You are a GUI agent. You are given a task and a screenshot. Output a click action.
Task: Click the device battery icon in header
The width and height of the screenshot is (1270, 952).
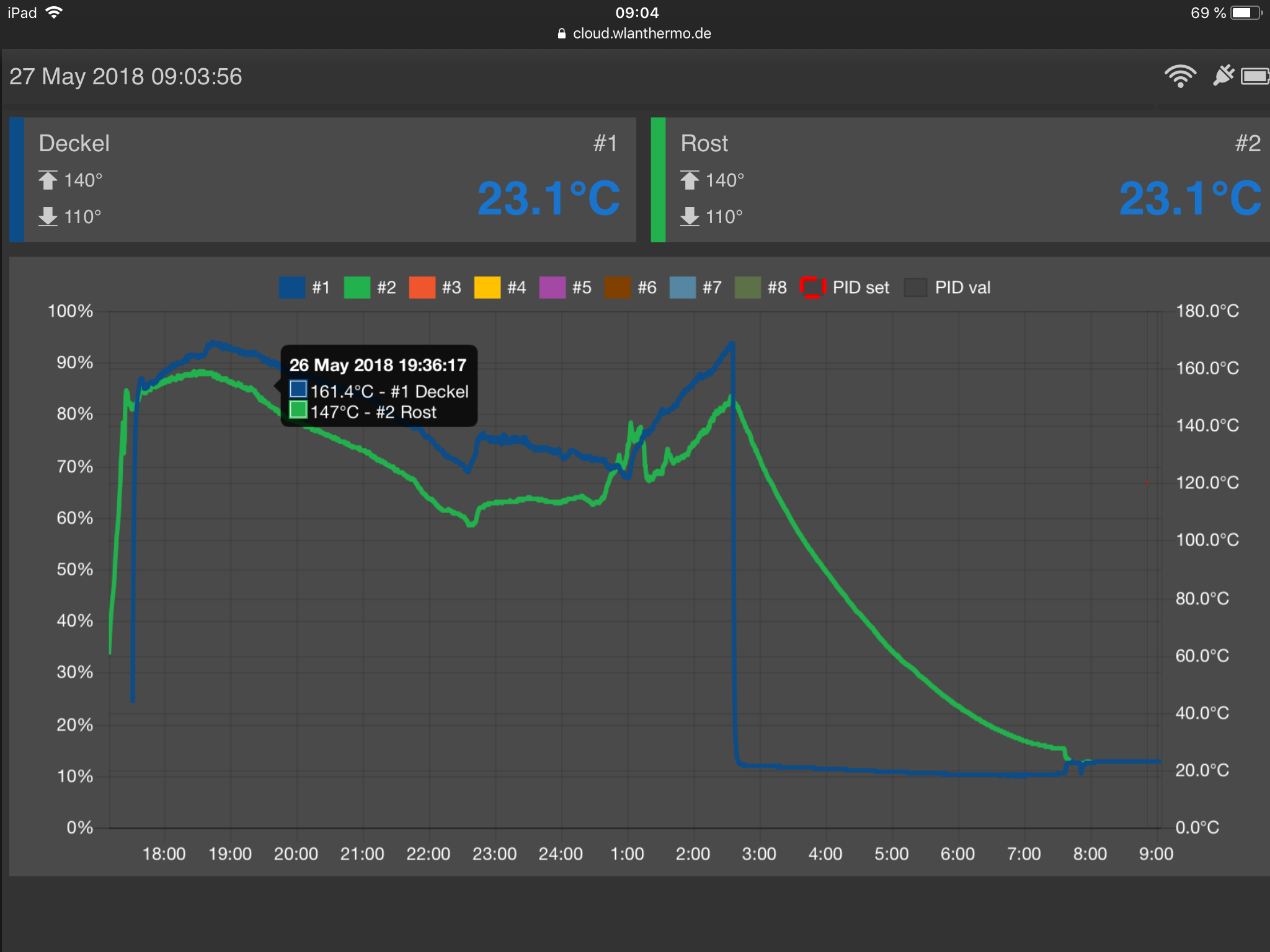pyautogui.click(x=1255, y=76)
